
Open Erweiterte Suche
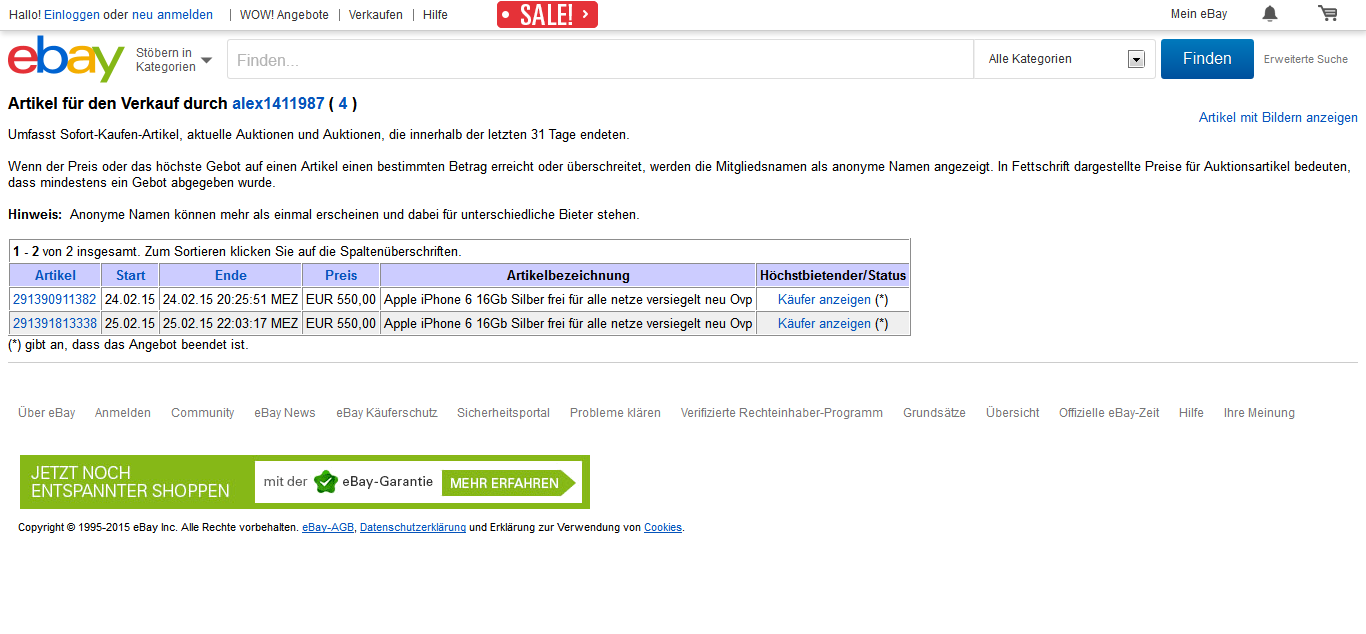[x=1306, y=60]
